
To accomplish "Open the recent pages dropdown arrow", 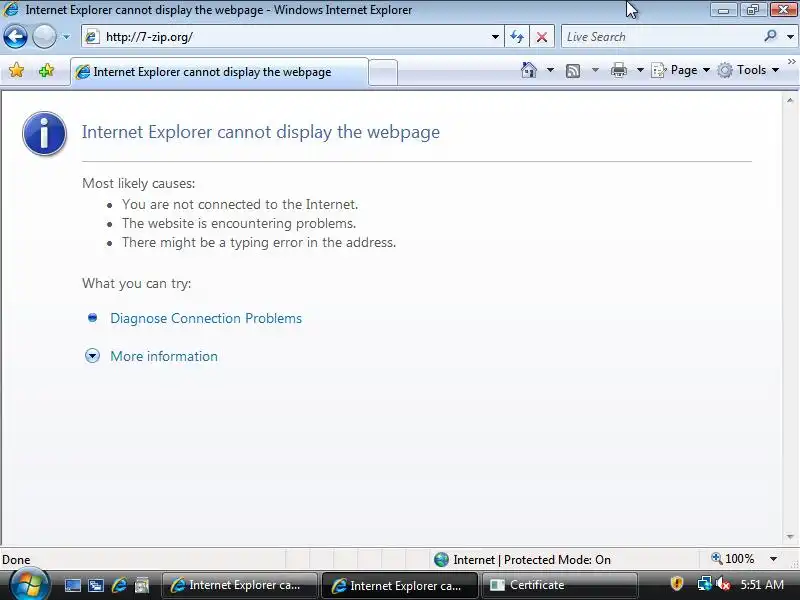I will pyautogui.click(x=66, y=37).
